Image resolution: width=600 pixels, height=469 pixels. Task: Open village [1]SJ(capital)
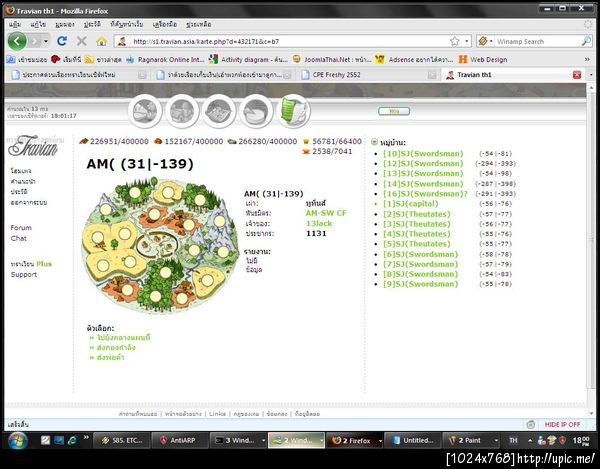pos(411,204)
